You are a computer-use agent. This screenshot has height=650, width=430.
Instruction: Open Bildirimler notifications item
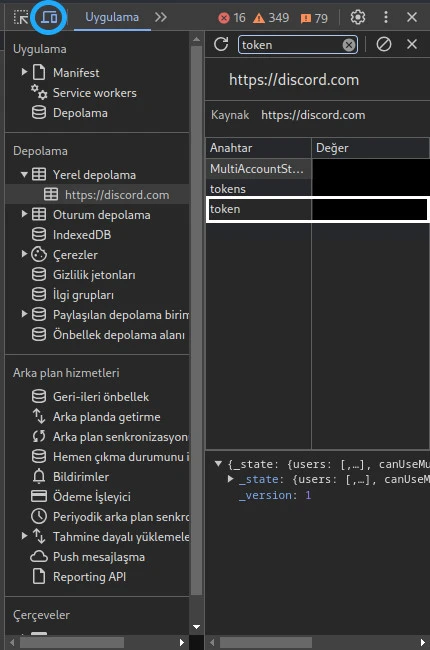81,477
